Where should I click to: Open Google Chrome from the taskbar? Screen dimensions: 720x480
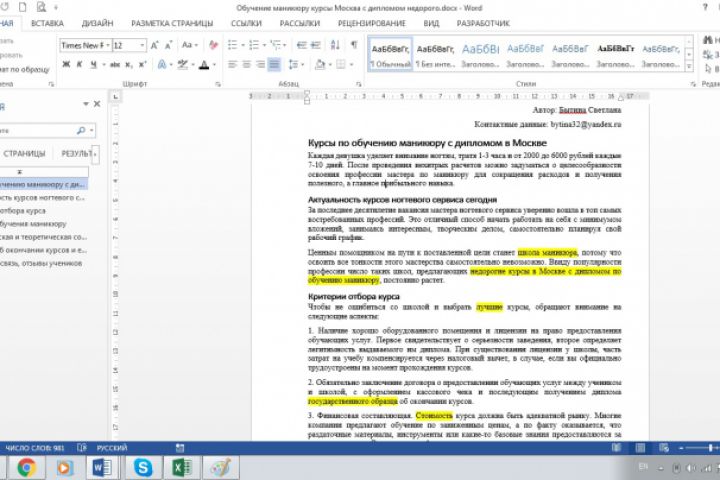click(x=26, y=468)
